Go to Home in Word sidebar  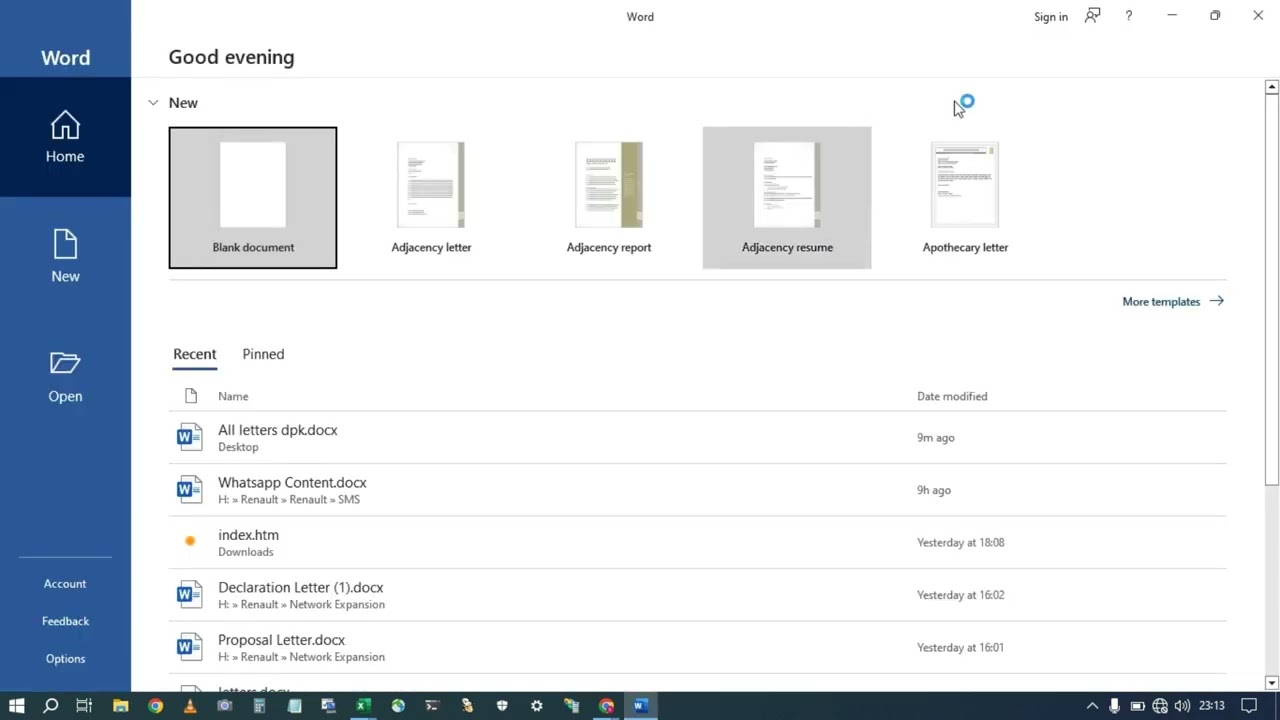[65, 137]
